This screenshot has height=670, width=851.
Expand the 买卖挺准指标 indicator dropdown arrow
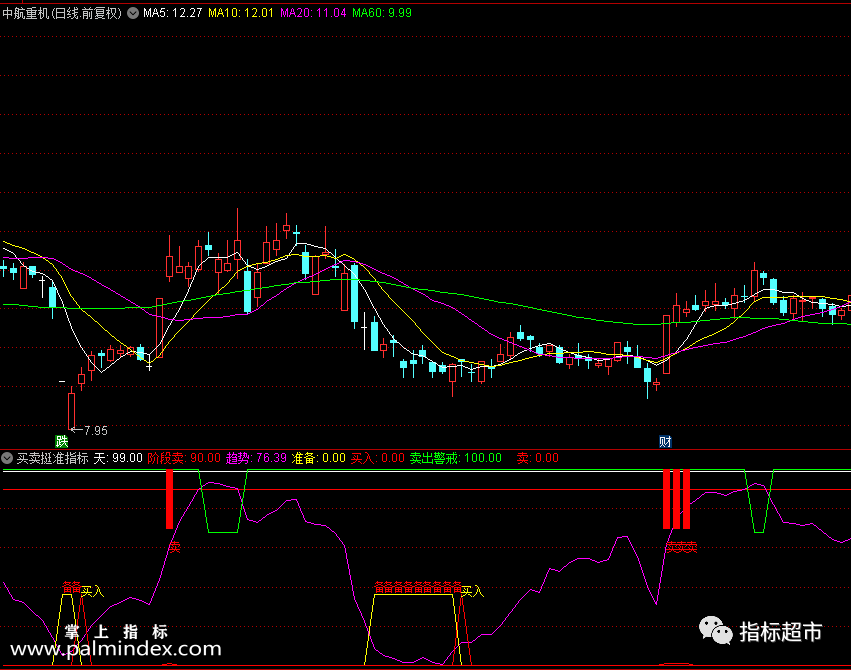tap(7, 458)
